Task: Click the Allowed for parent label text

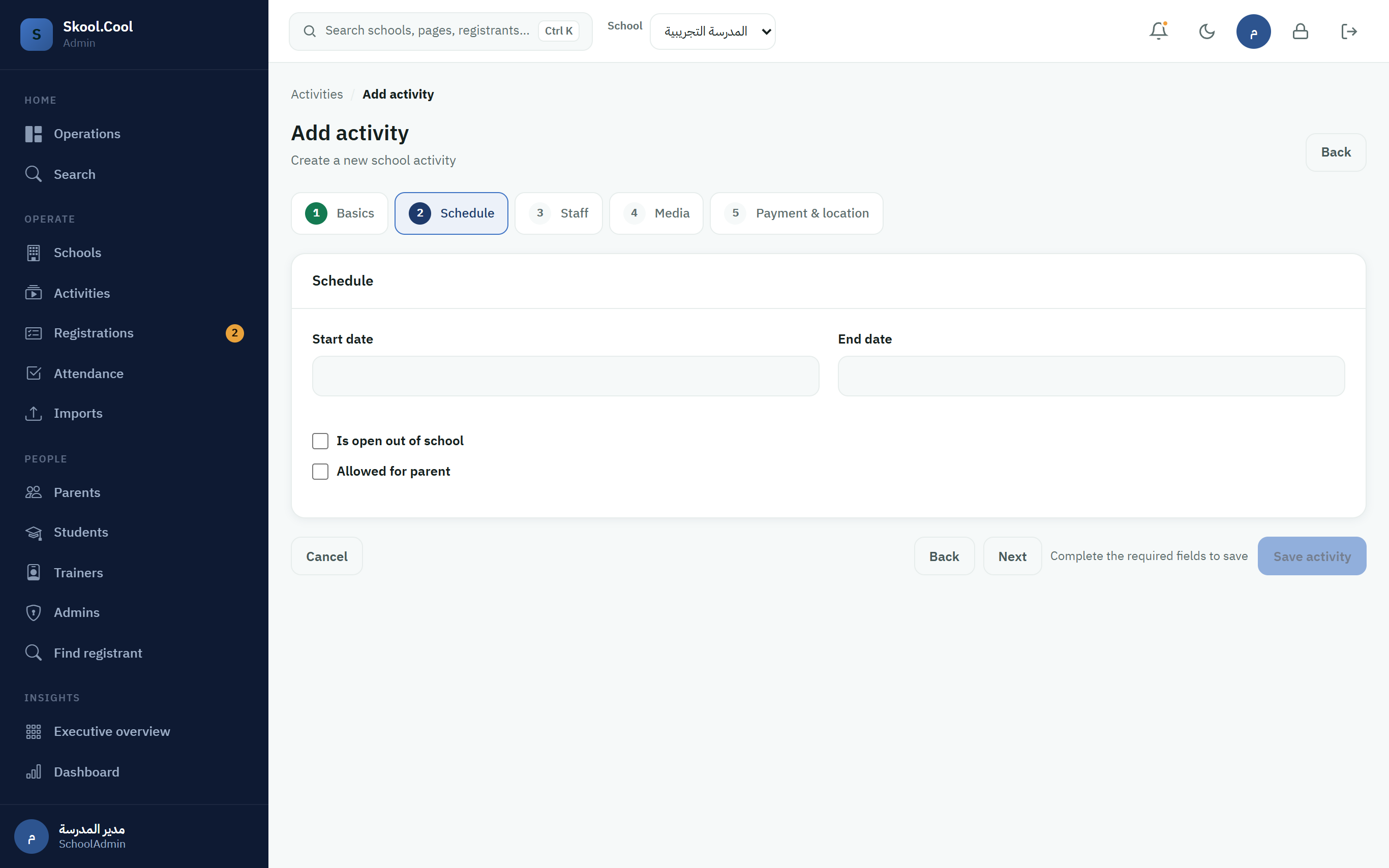Action: click(394, 471)
